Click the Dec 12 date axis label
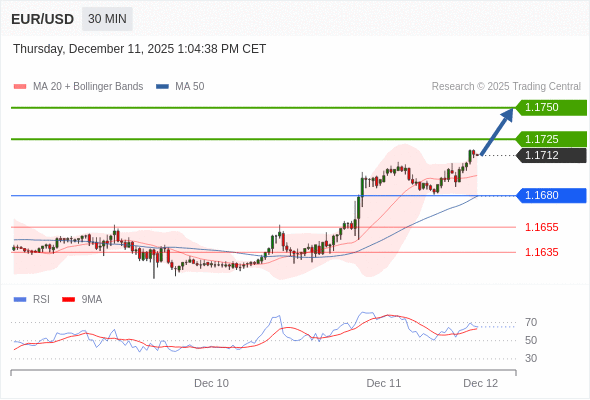 click(x=481, y=383)
